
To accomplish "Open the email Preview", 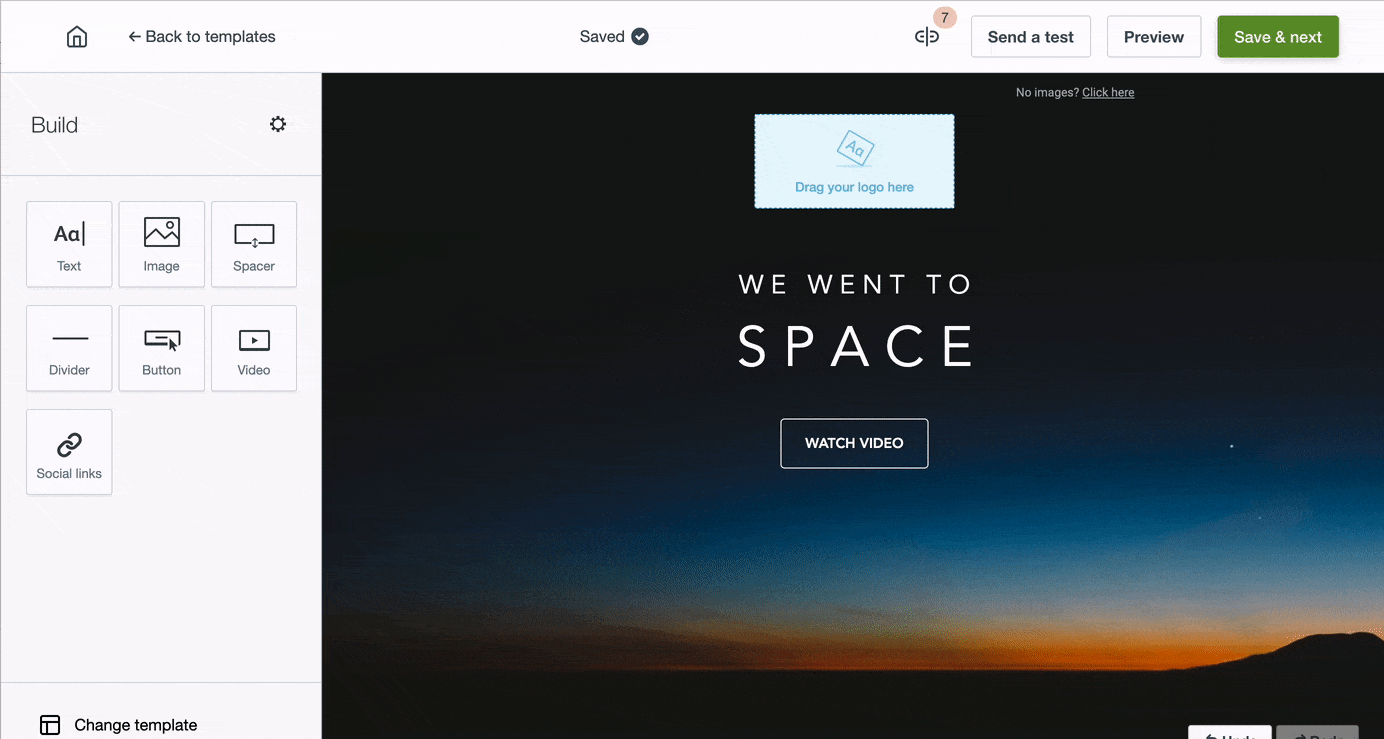I will tap(1154, 37).
